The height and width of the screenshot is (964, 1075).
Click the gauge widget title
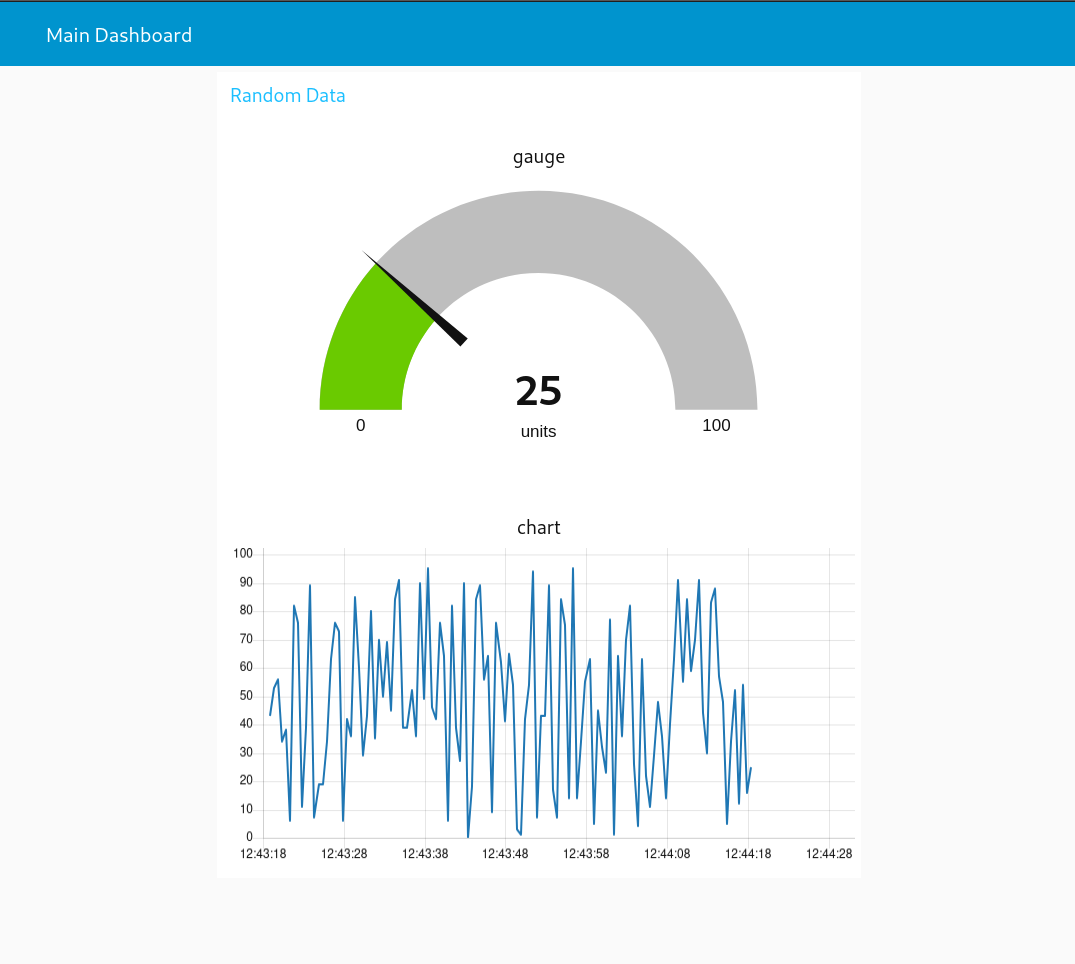click(538, 157)
